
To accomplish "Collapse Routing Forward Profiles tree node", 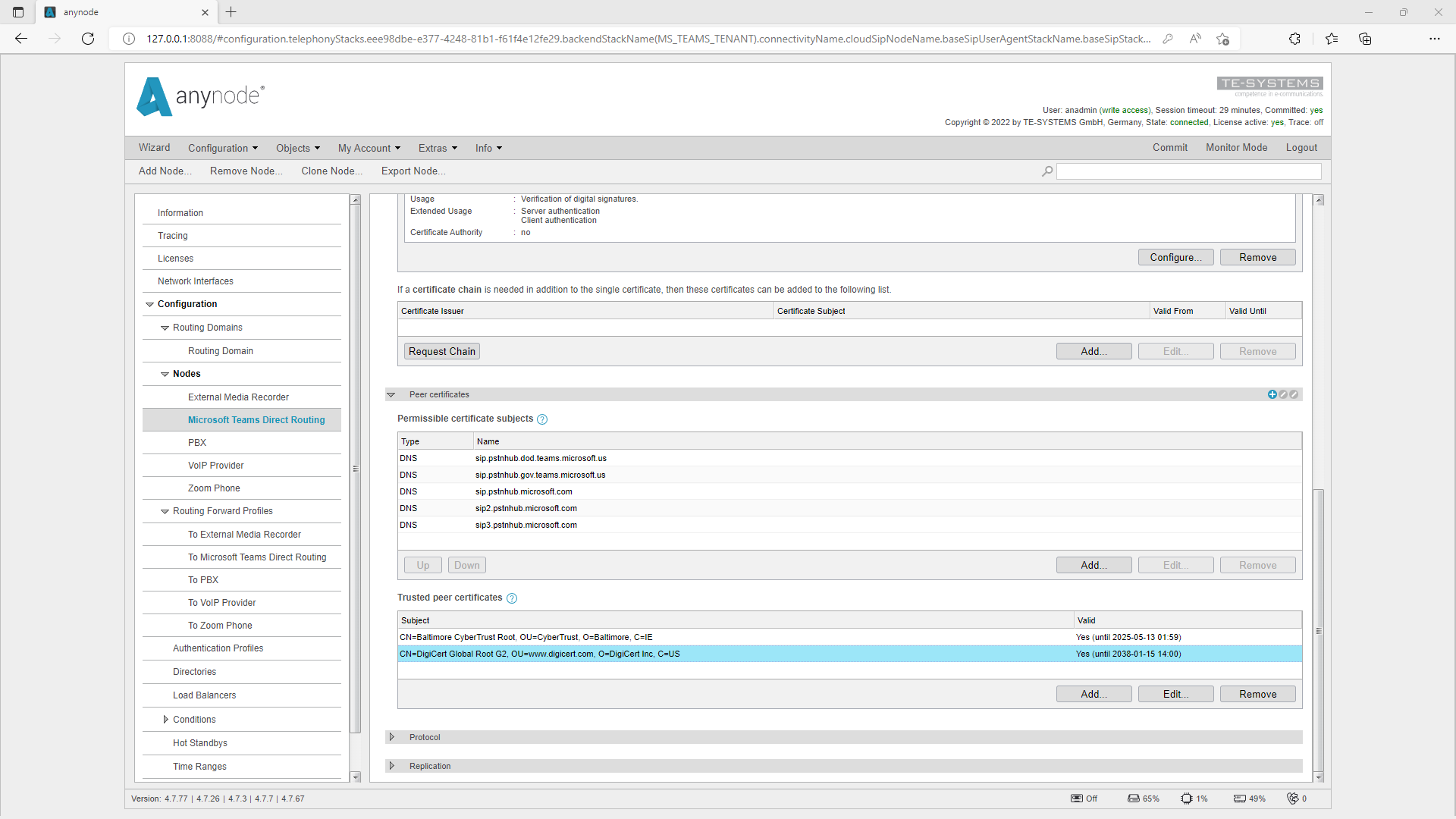I will pos(165,512).
